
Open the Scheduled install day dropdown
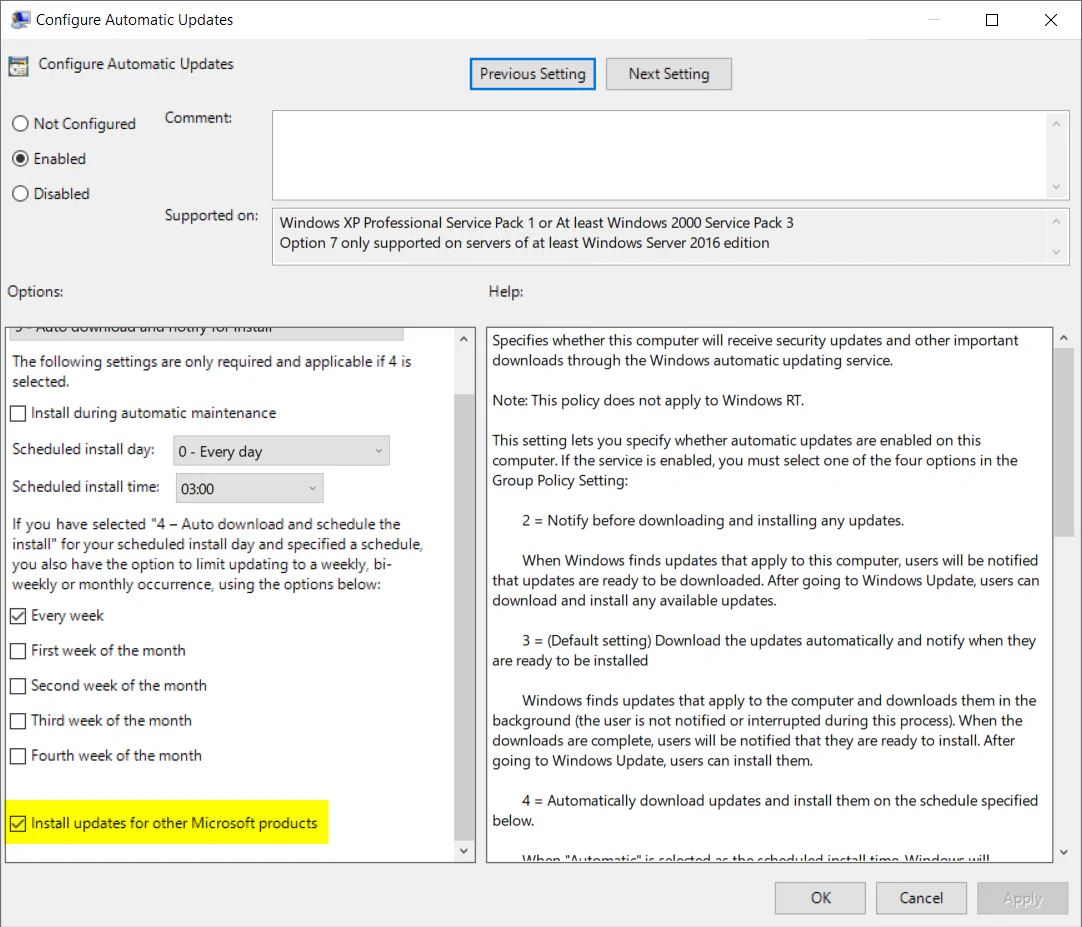pyautogui.click(x=282, y=451)
